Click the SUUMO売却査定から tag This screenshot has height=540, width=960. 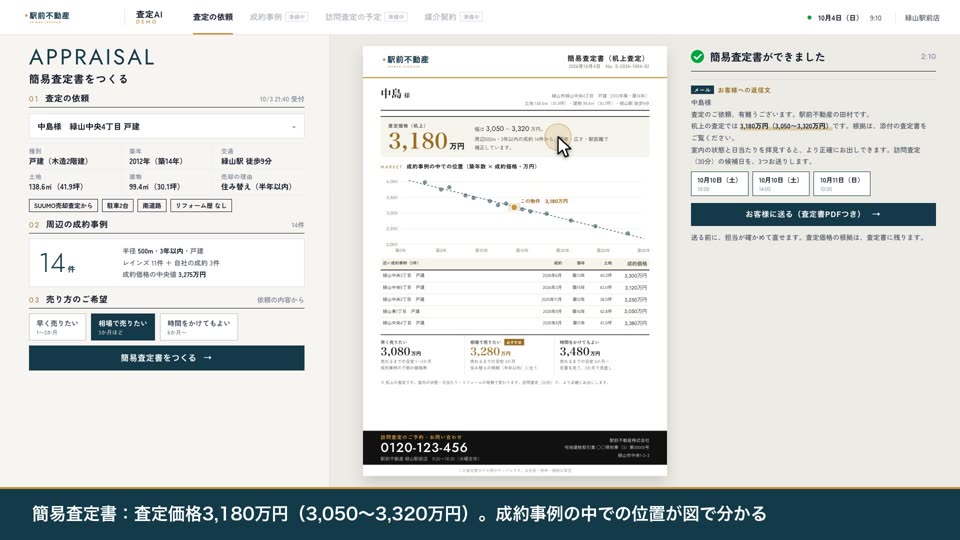63,206
